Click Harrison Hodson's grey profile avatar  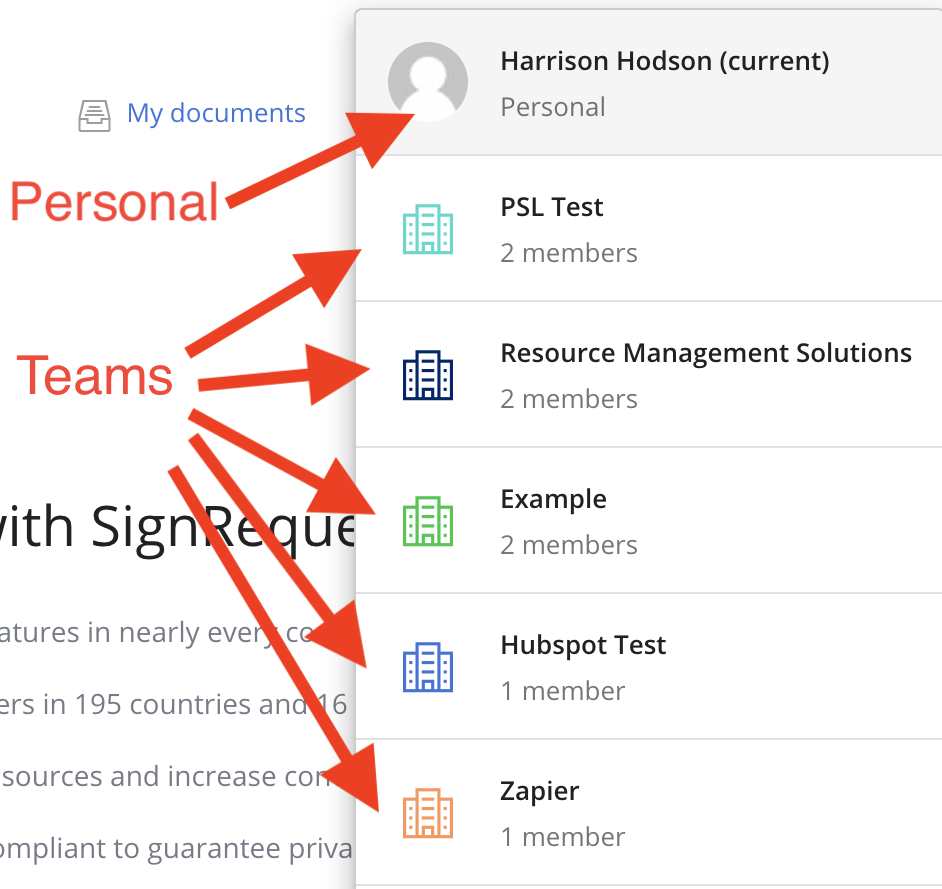pyautogui.click(x=428, y=82)
